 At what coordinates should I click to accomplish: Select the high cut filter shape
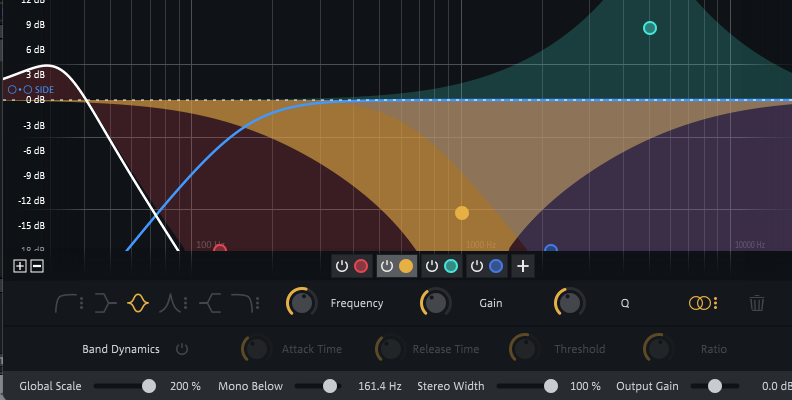pos(243,303)
